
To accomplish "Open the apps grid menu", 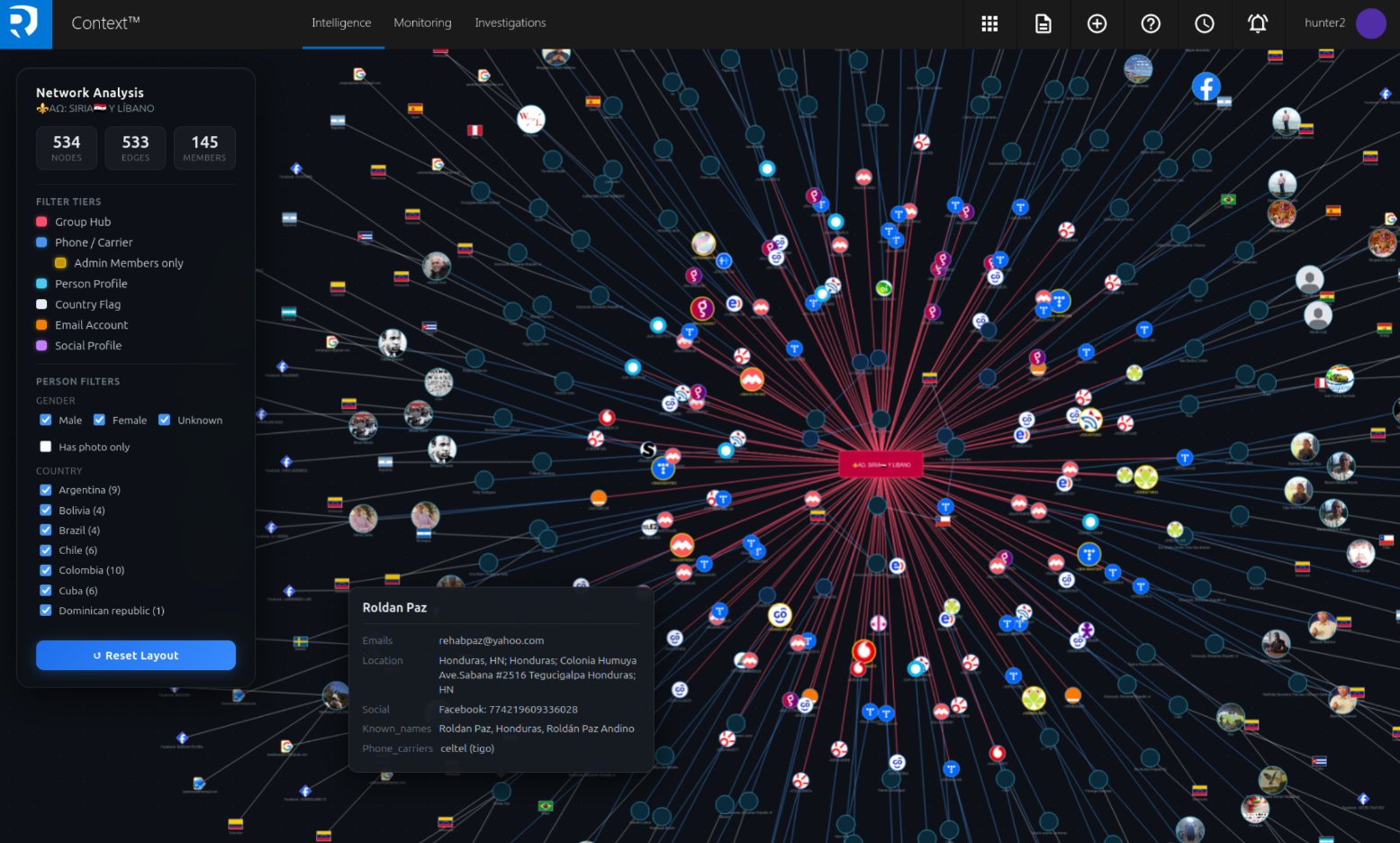I will click(x=989, y=23).
